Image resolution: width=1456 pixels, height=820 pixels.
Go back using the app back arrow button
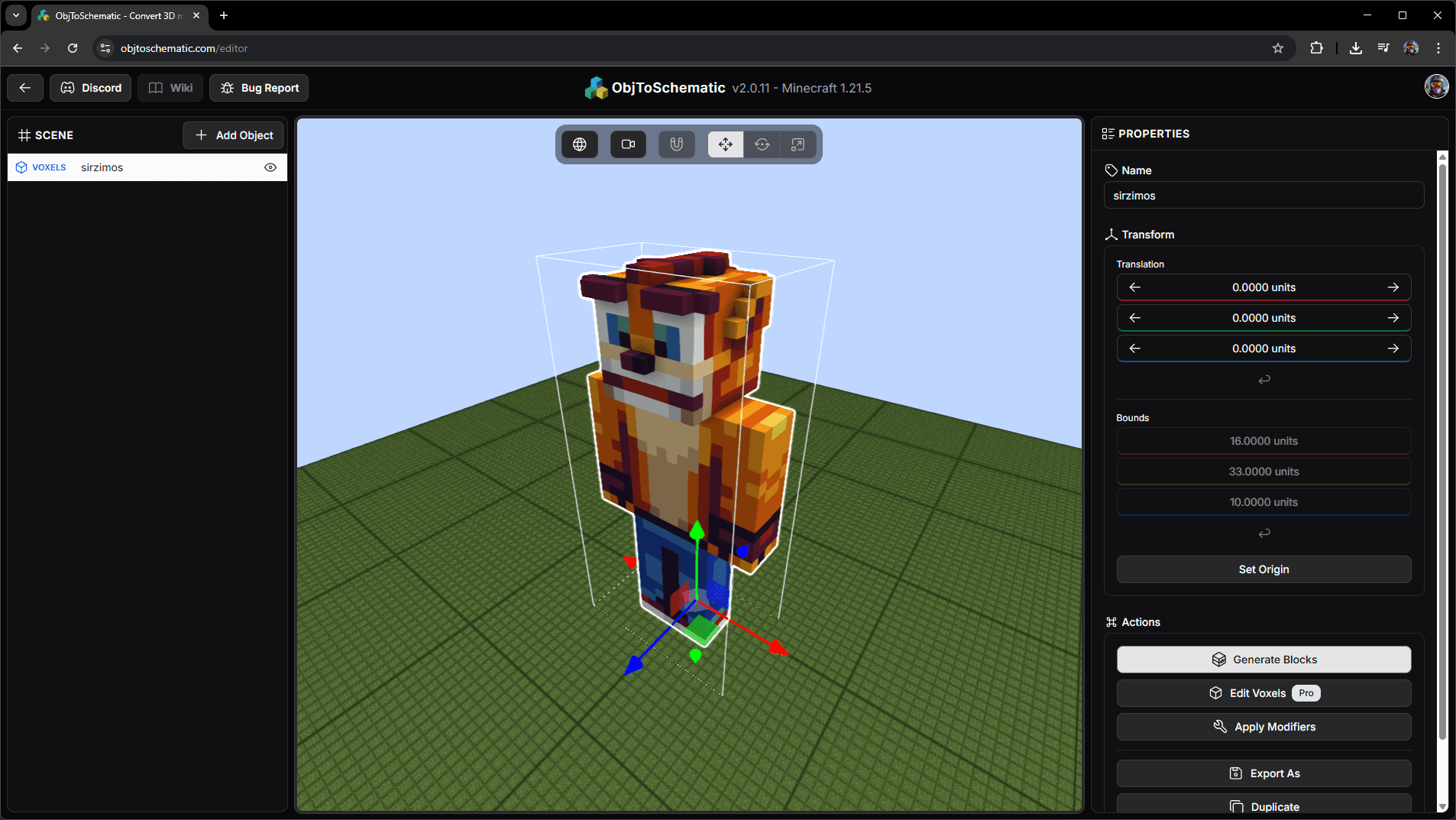[25, 88]
